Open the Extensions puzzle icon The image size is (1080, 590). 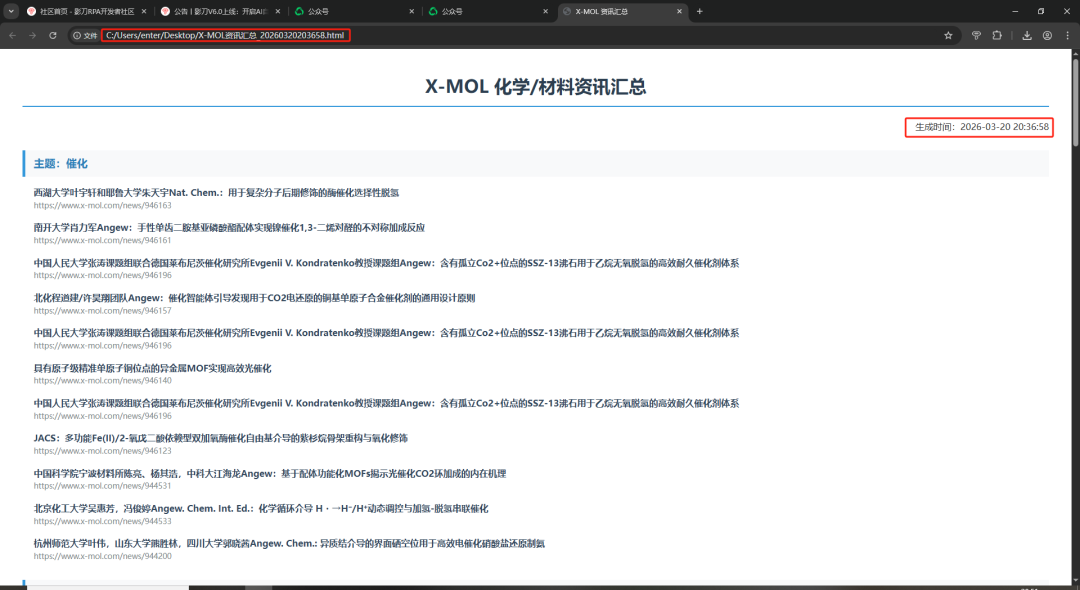pyautogui.click(x=997, y=35)
